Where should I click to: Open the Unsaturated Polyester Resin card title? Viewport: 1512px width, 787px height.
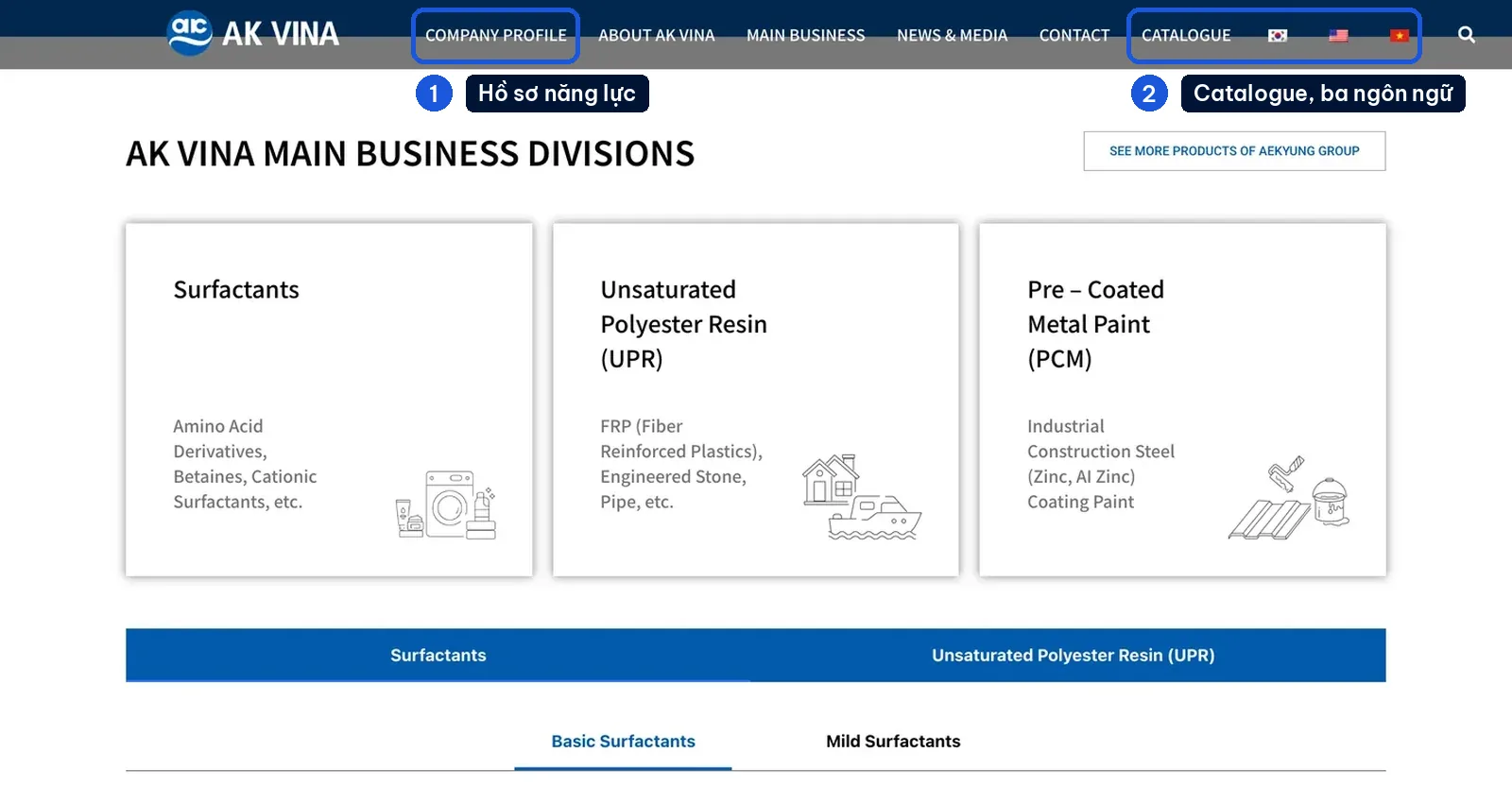684,324
